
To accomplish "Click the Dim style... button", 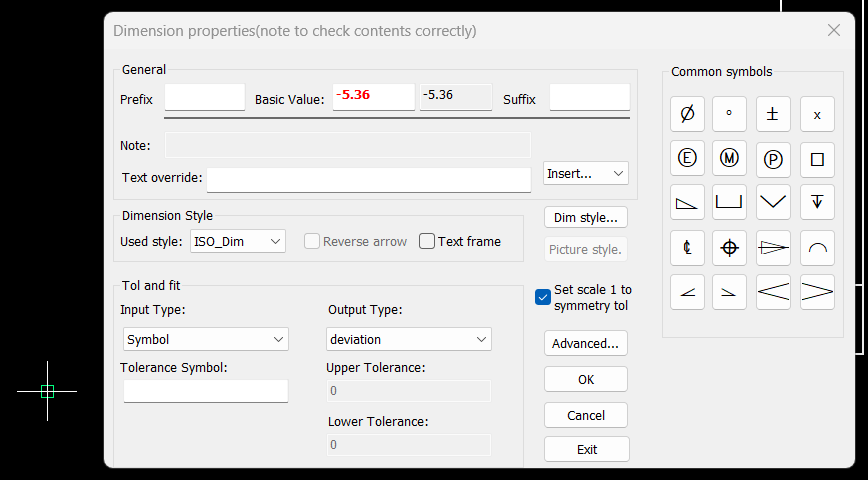I will (586, 218).
